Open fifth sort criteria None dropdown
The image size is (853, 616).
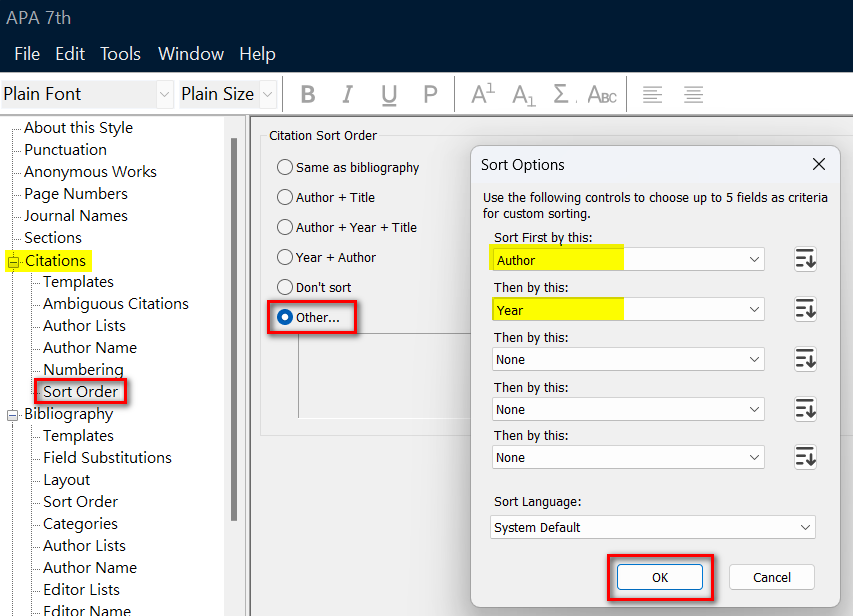[x=628, y=457]
